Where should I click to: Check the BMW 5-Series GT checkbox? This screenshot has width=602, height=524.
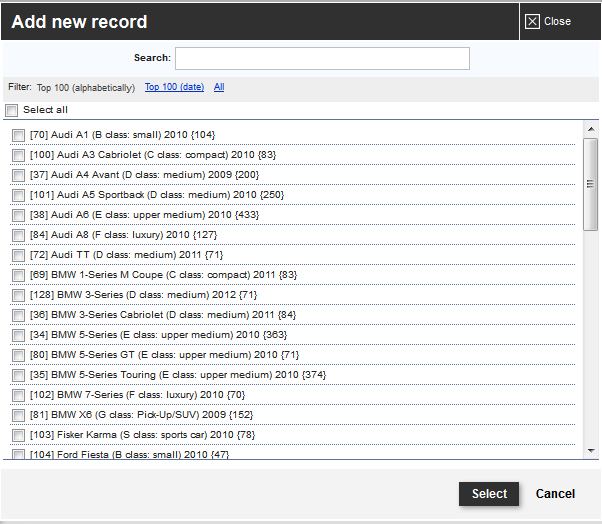(18, 355)
